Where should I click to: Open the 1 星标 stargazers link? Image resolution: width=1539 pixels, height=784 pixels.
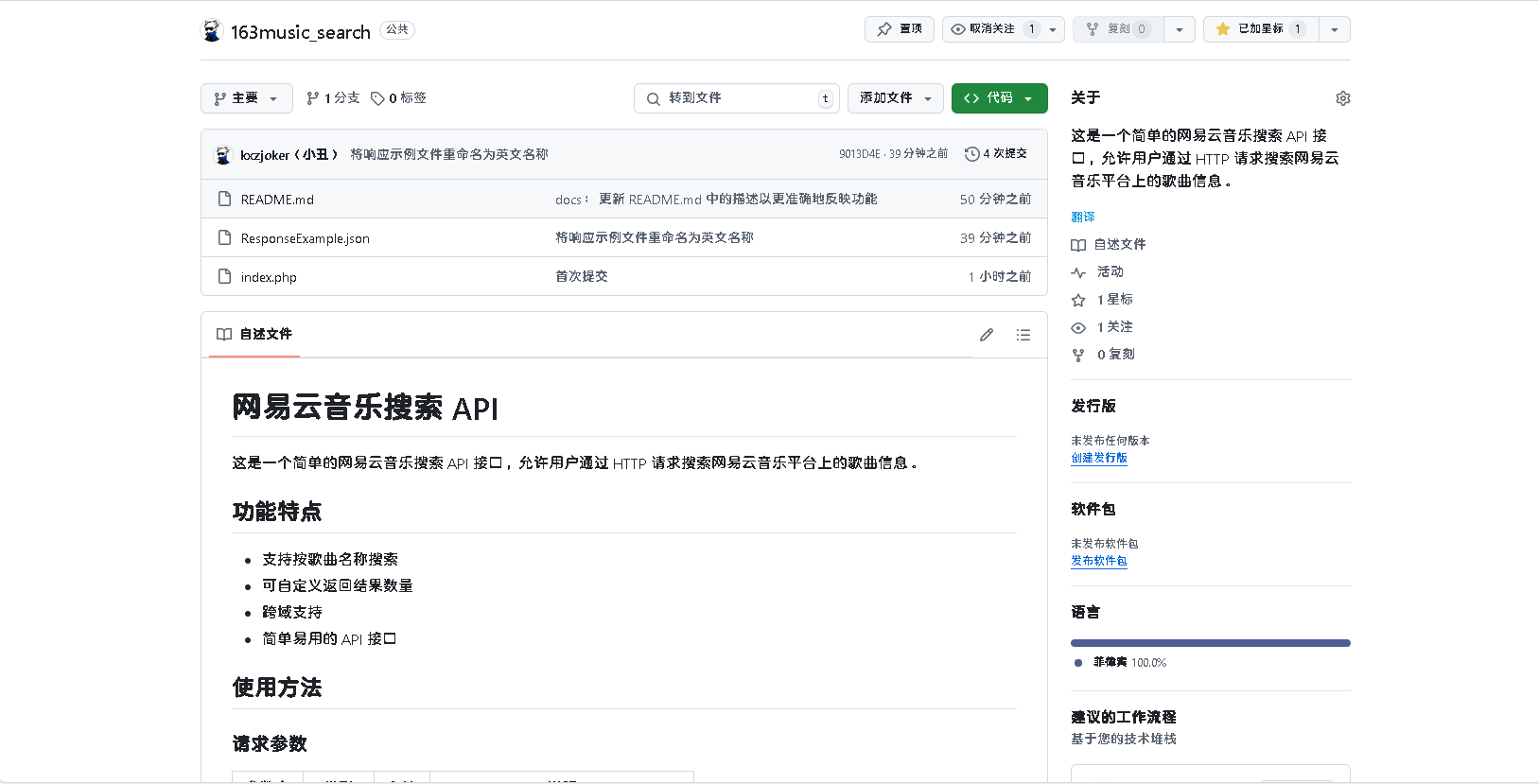click(x=1102, y=299)
